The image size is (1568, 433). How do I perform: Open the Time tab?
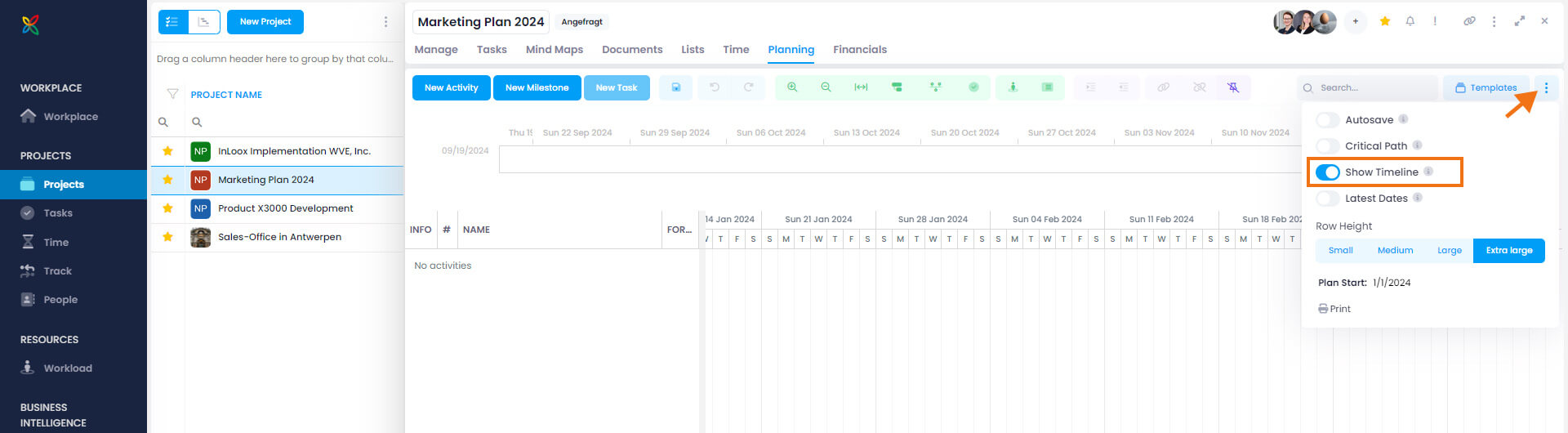pyautogui.click(x=736, y=50)
